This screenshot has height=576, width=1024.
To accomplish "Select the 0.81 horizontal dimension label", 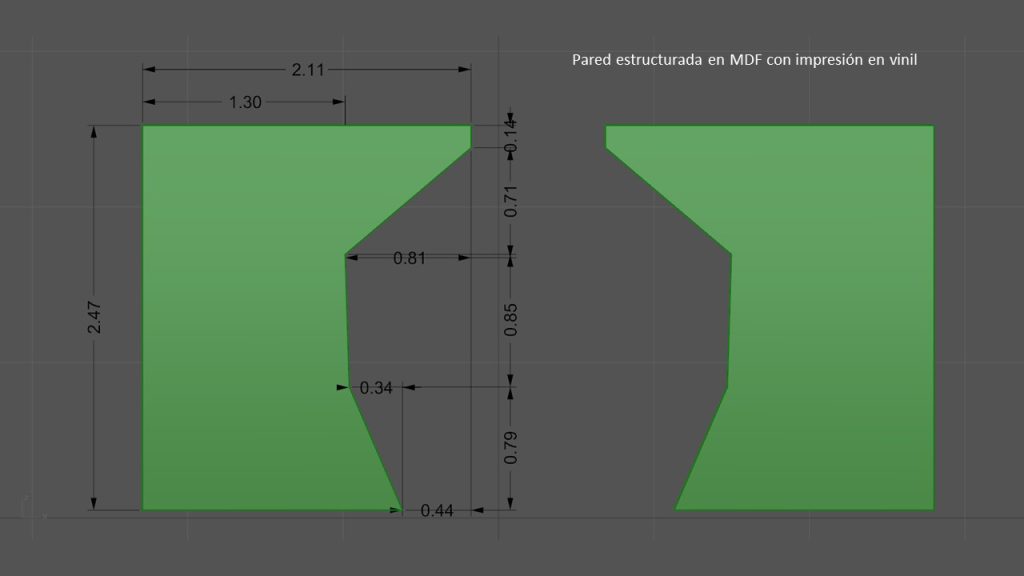I will coord(409,258).
